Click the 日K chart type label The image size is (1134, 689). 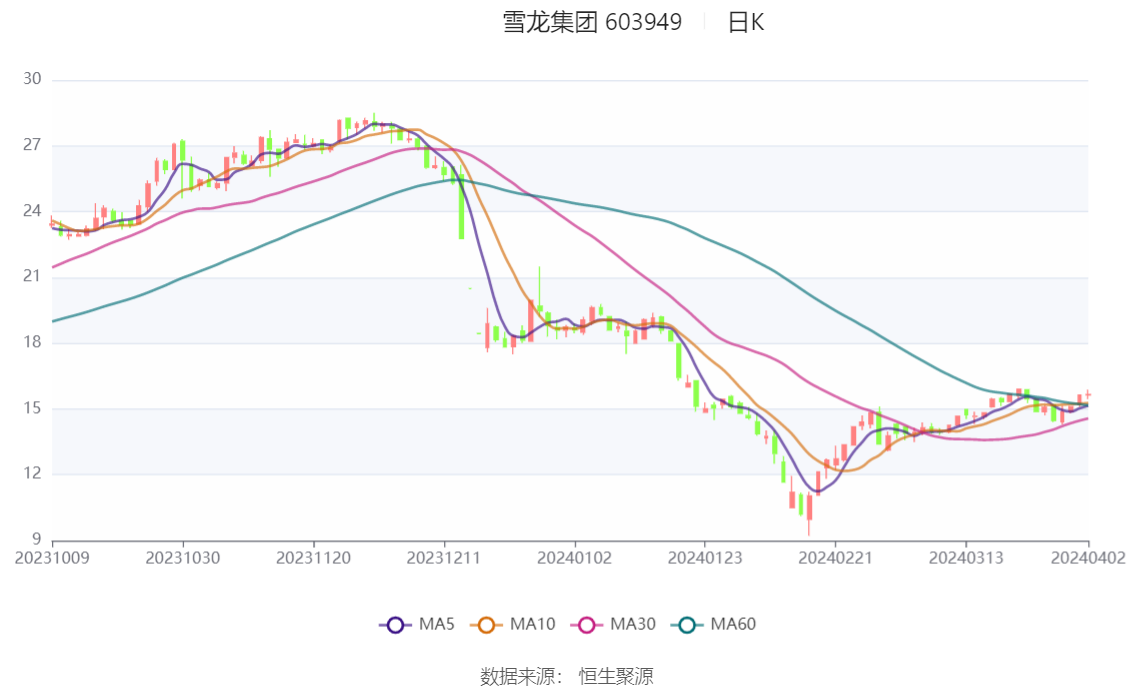coord(746,22)
